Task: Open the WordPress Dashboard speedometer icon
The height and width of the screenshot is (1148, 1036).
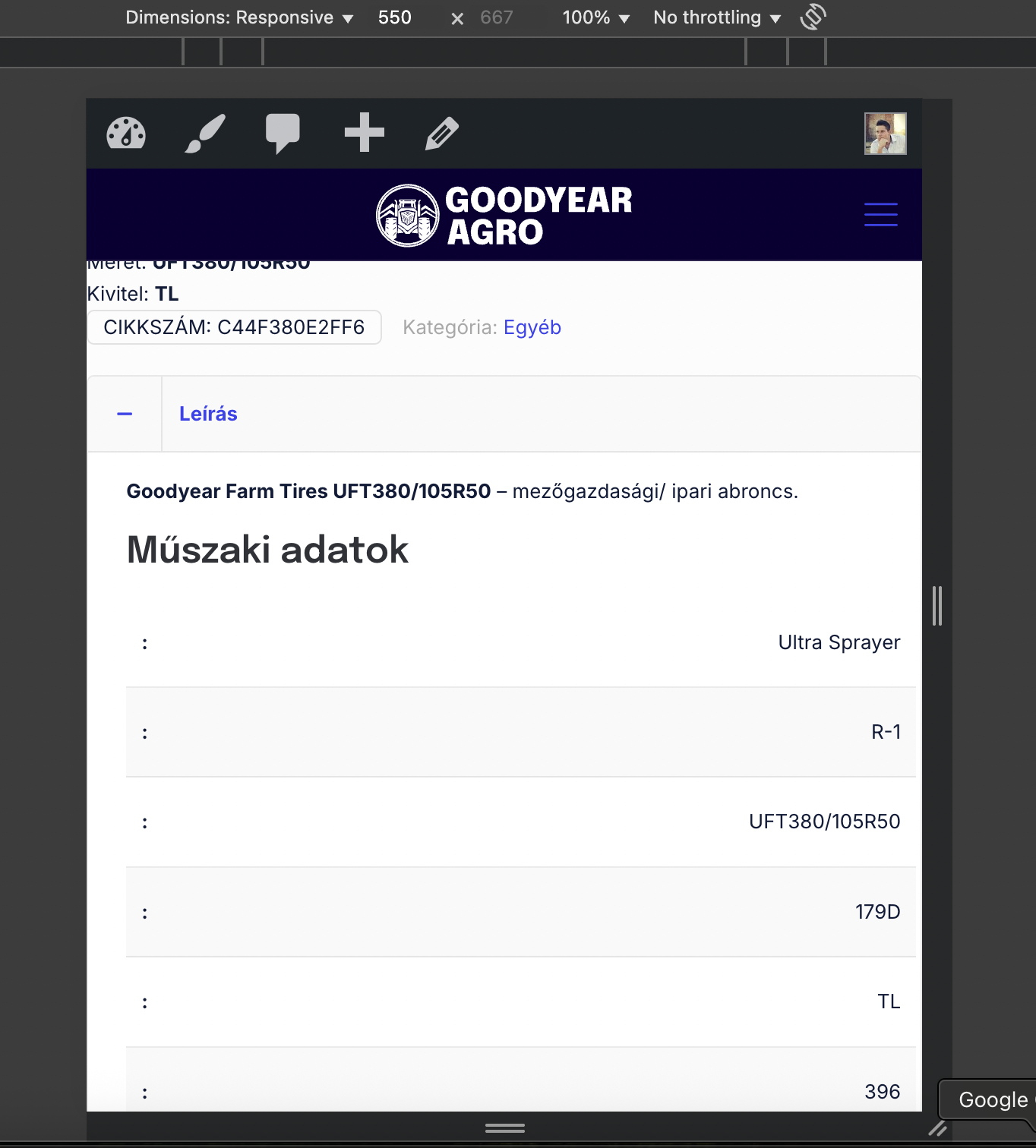Action: 126,134
